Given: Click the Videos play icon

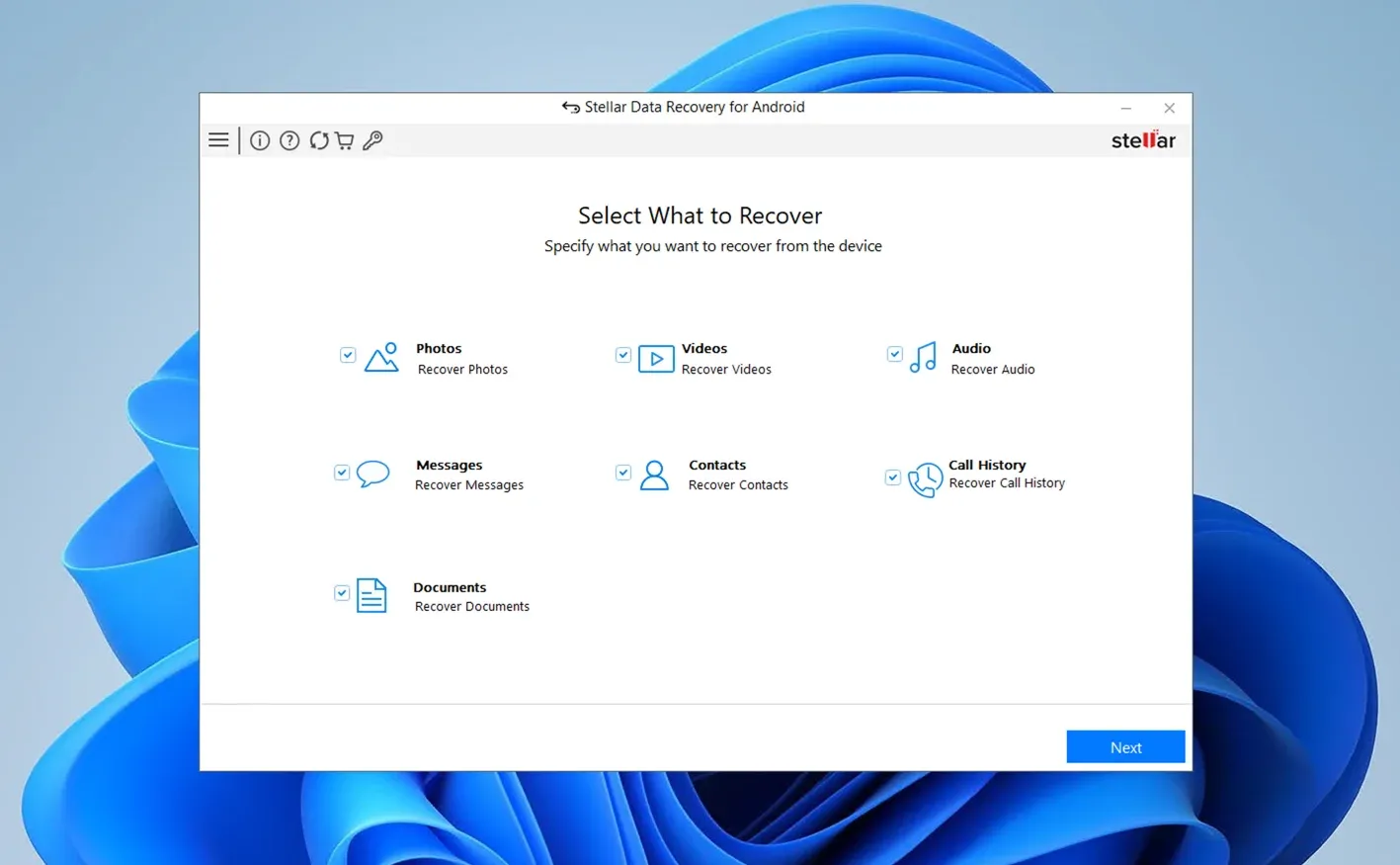Looking at the screenshot, I should click(656, 358).
